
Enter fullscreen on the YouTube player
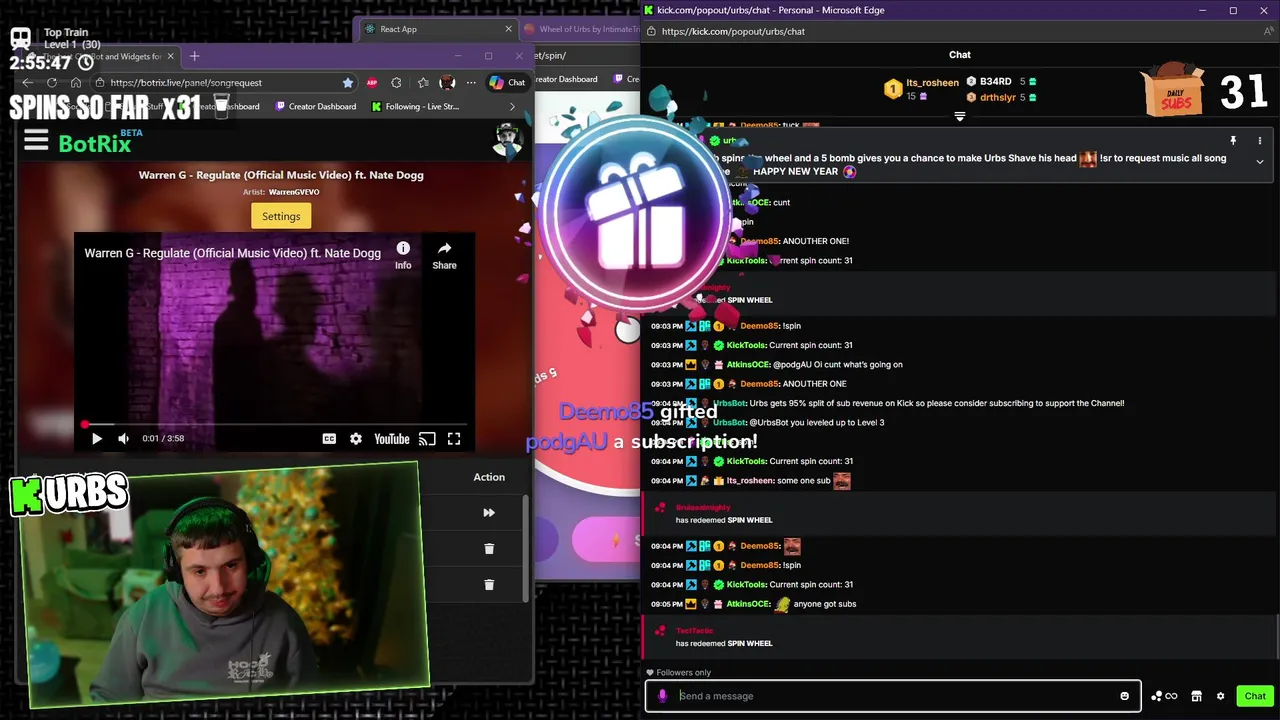[x=454, y=438]
